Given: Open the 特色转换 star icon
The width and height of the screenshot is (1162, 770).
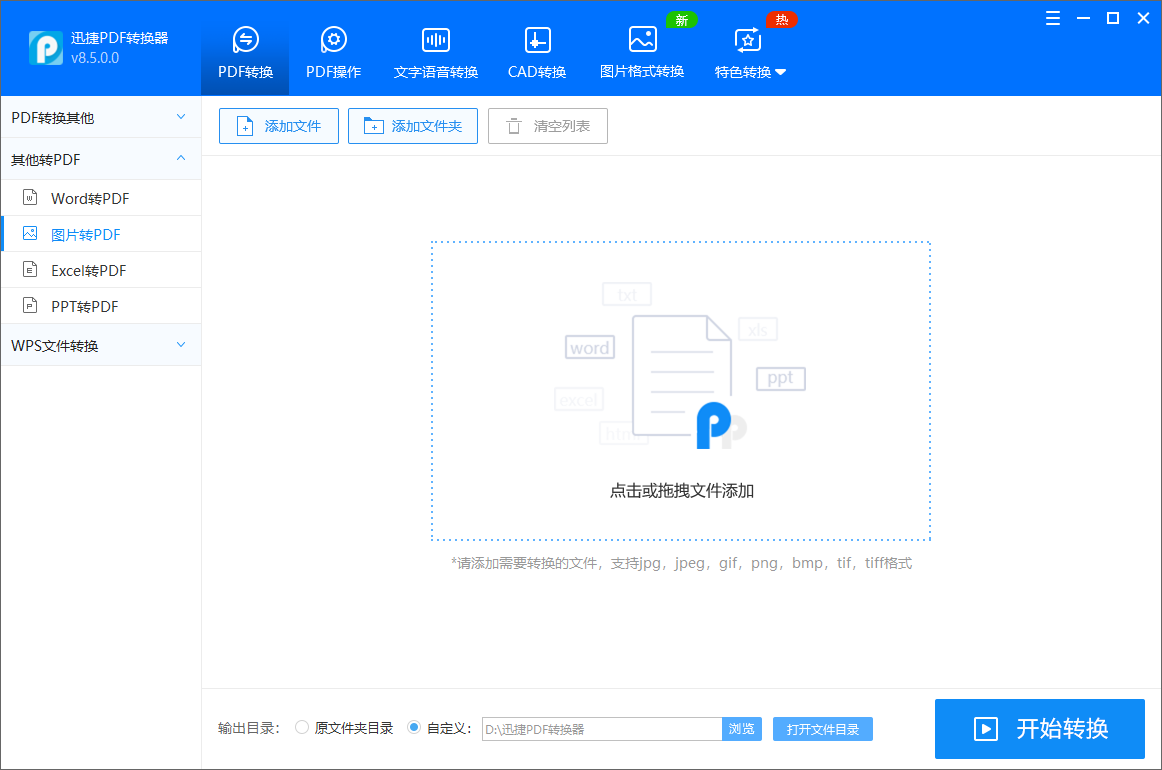Looking at the screenshot, I should tap(747, 40).
